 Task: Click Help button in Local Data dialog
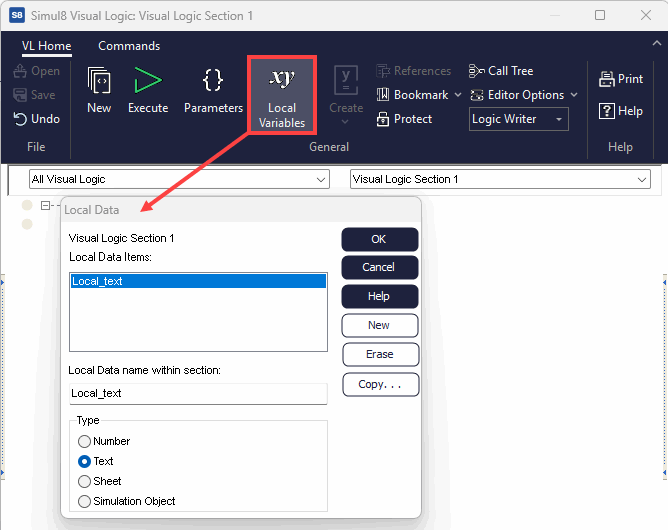pyautogui.click(x=380, y=297)
